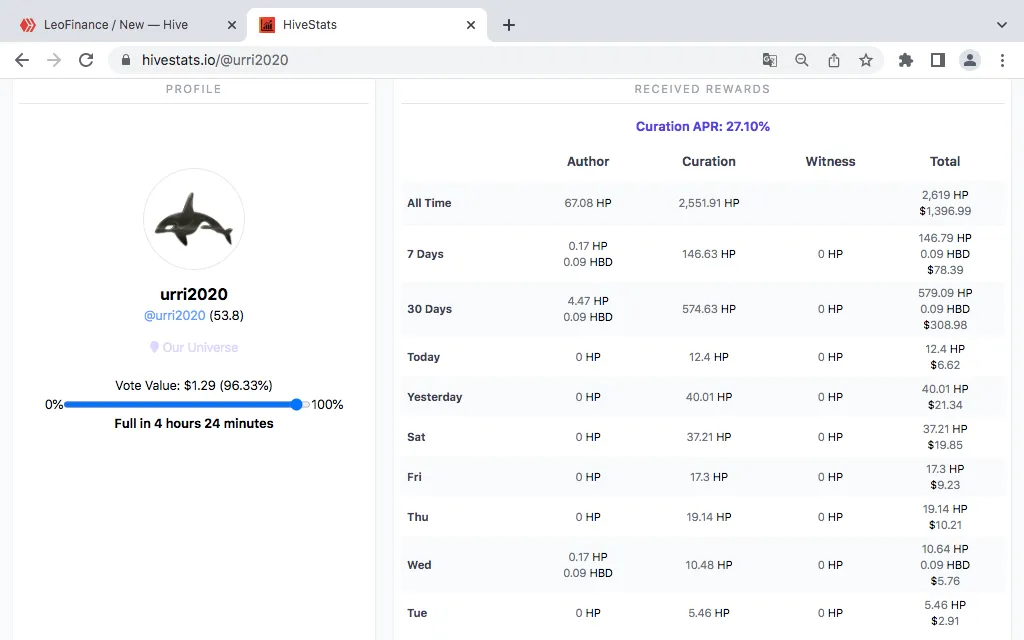Image resolution: width=1024 pixels, height=640 pixels.
Task: Click the vote value slider handle
Action: [x=297, y=405]
